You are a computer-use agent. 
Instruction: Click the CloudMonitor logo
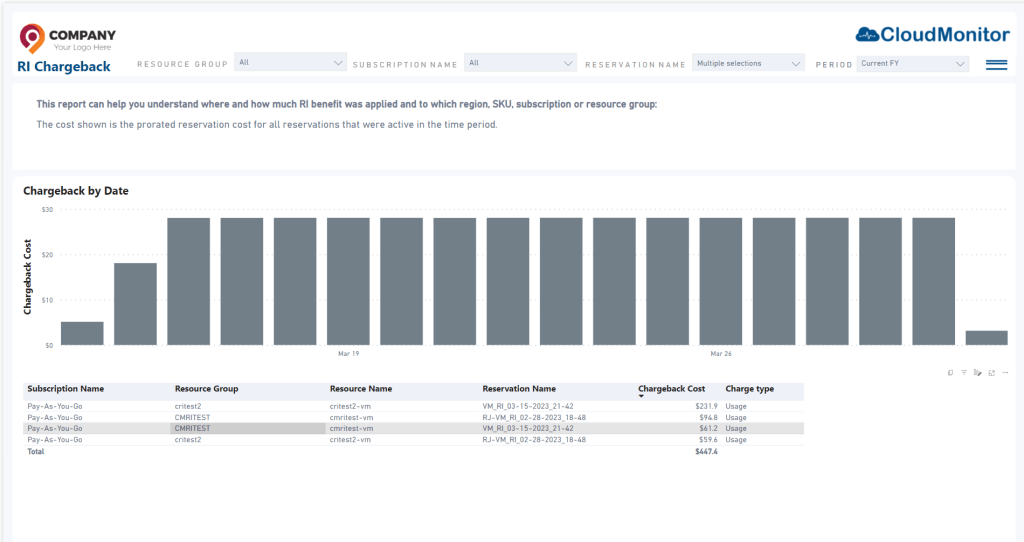[932, 35]
